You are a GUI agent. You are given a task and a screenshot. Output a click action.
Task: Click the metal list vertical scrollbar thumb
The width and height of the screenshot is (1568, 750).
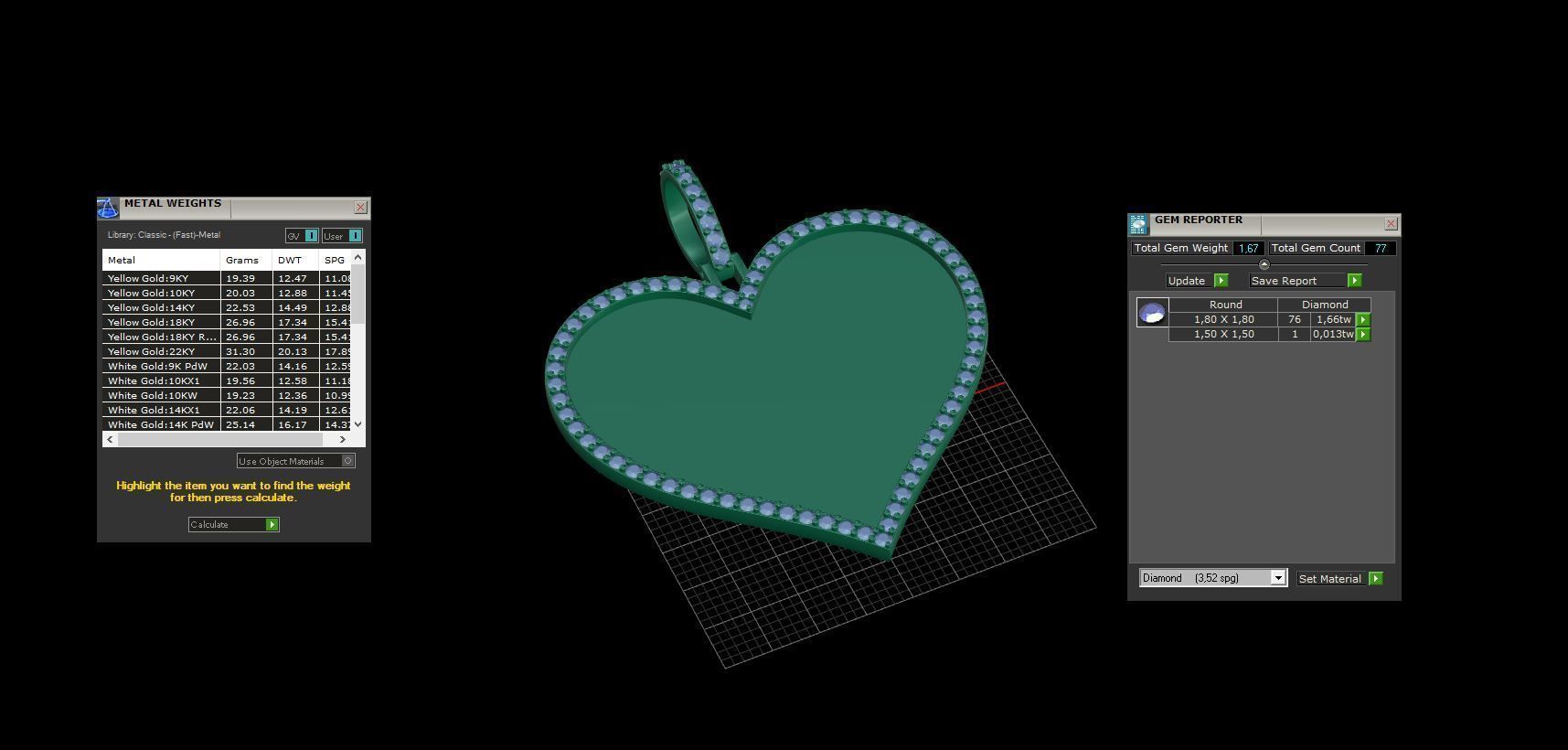357,294
